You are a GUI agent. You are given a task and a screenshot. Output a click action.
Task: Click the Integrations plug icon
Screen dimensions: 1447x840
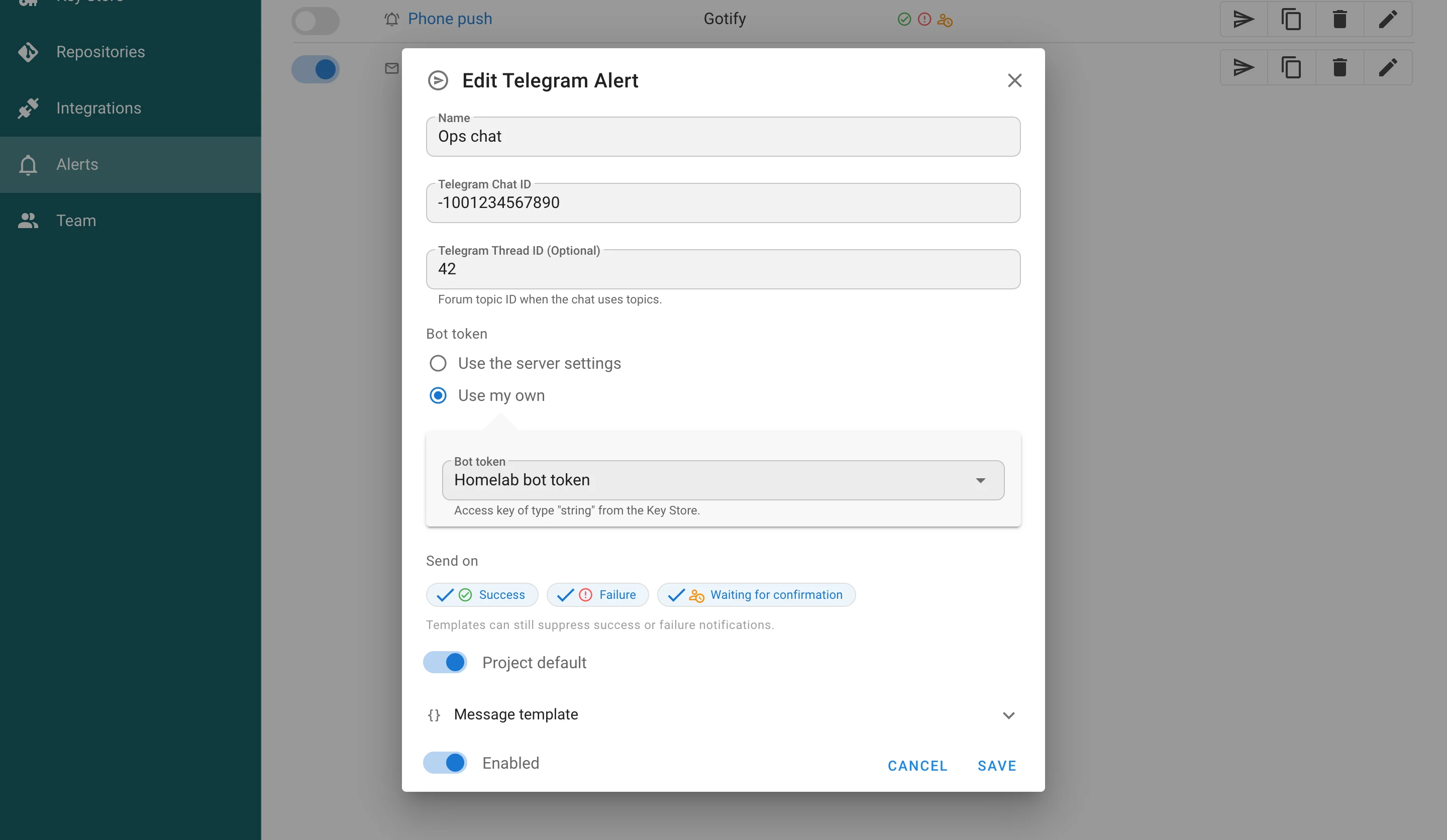click(x=28, y=108)
